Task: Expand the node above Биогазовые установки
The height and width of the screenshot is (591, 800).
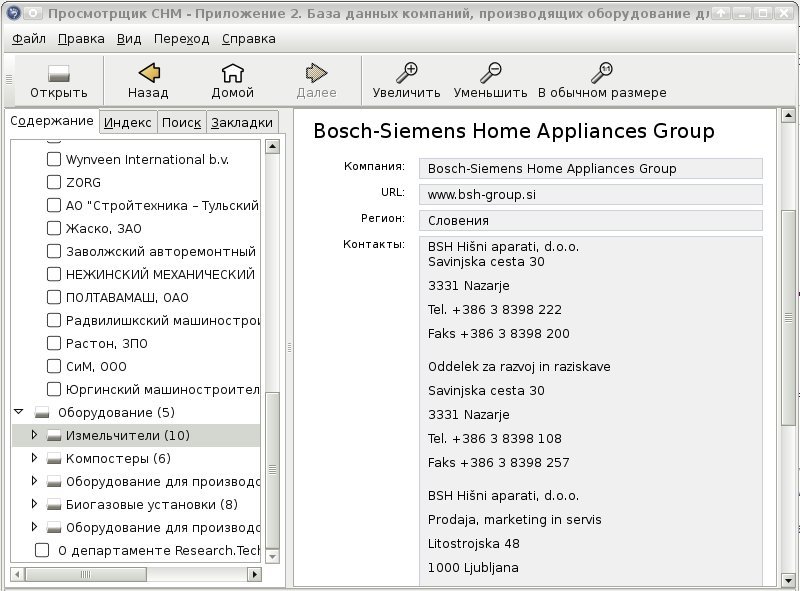Action: point(34,481)
